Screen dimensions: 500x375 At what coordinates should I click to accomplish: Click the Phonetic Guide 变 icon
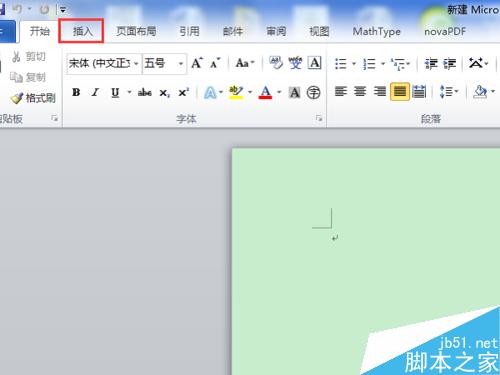coord(295,63)
